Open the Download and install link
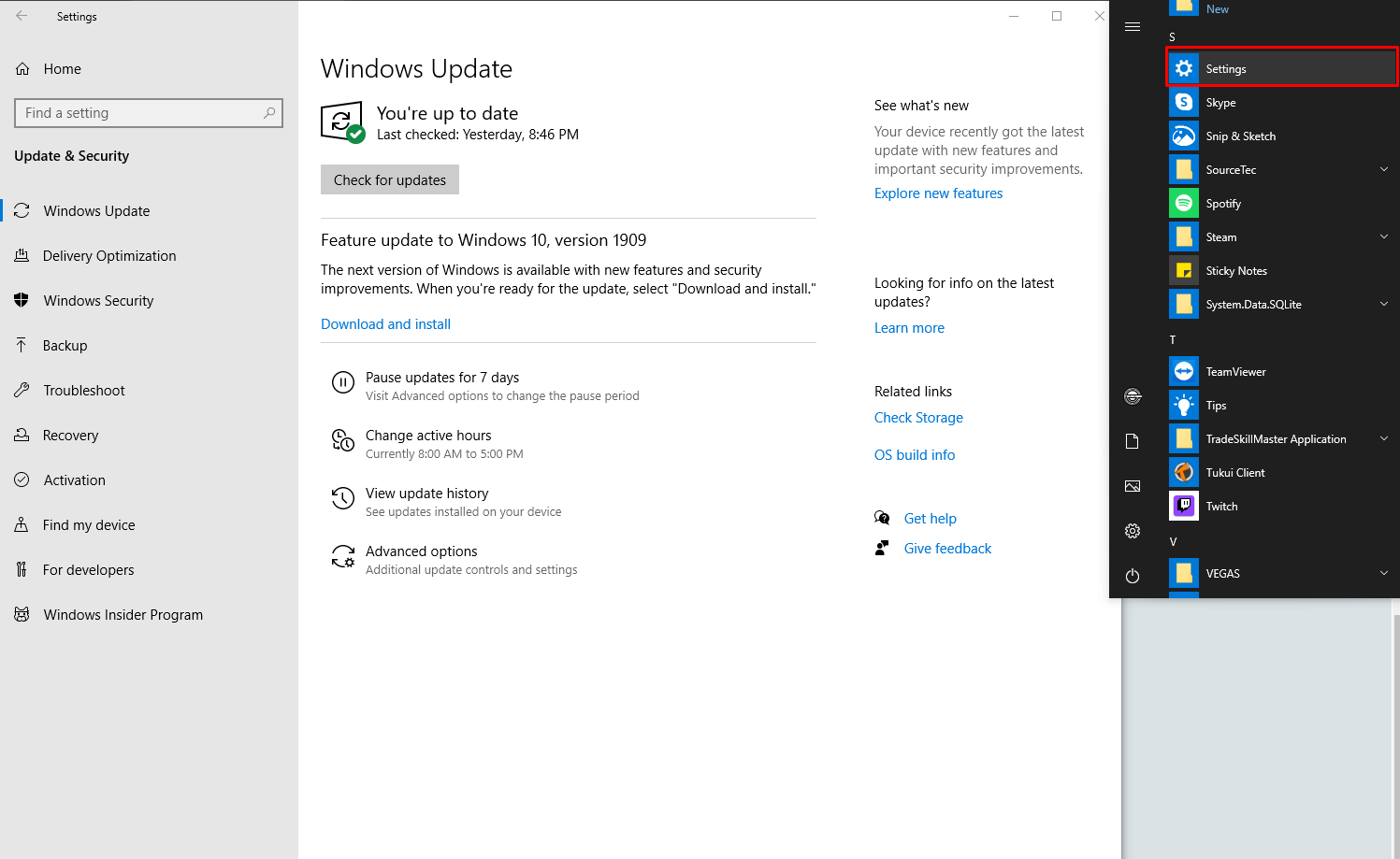The width and height of the screenshot is (1400, 859). point(385,323)
